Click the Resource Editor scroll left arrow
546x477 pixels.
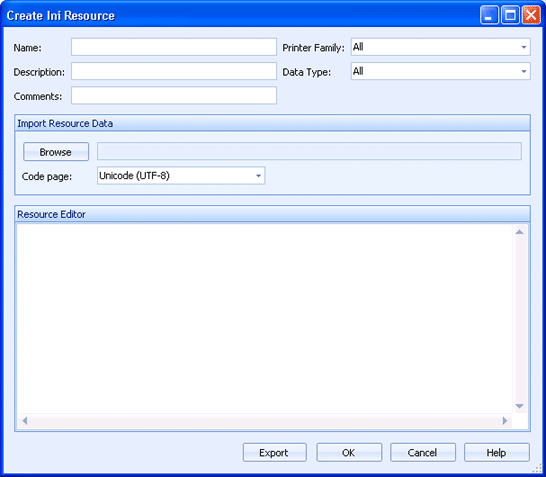point(25,421)
